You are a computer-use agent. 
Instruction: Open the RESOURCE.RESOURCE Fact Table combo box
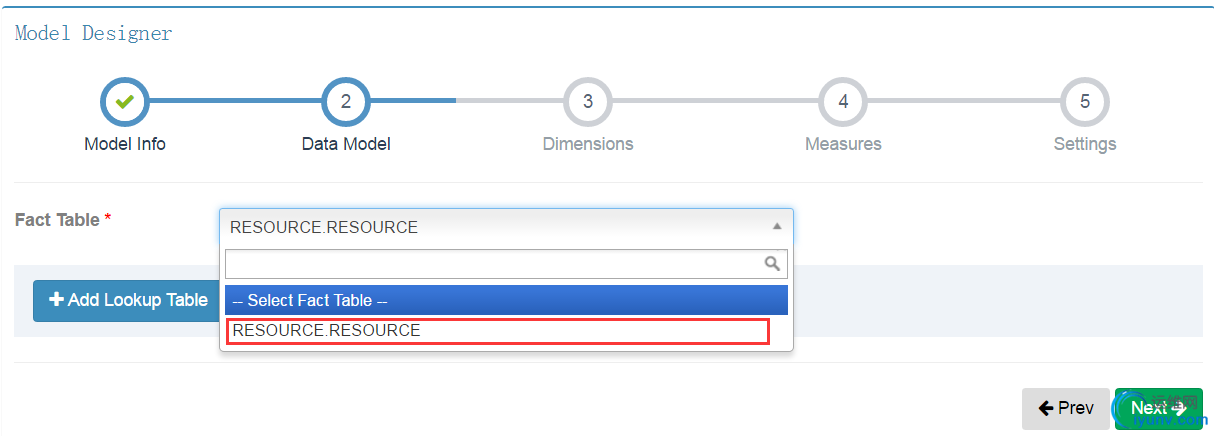[506, 227]
